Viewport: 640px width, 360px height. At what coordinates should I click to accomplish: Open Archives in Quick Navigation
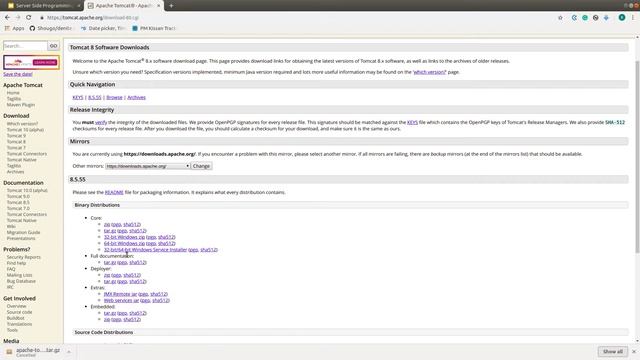point(136,98)
